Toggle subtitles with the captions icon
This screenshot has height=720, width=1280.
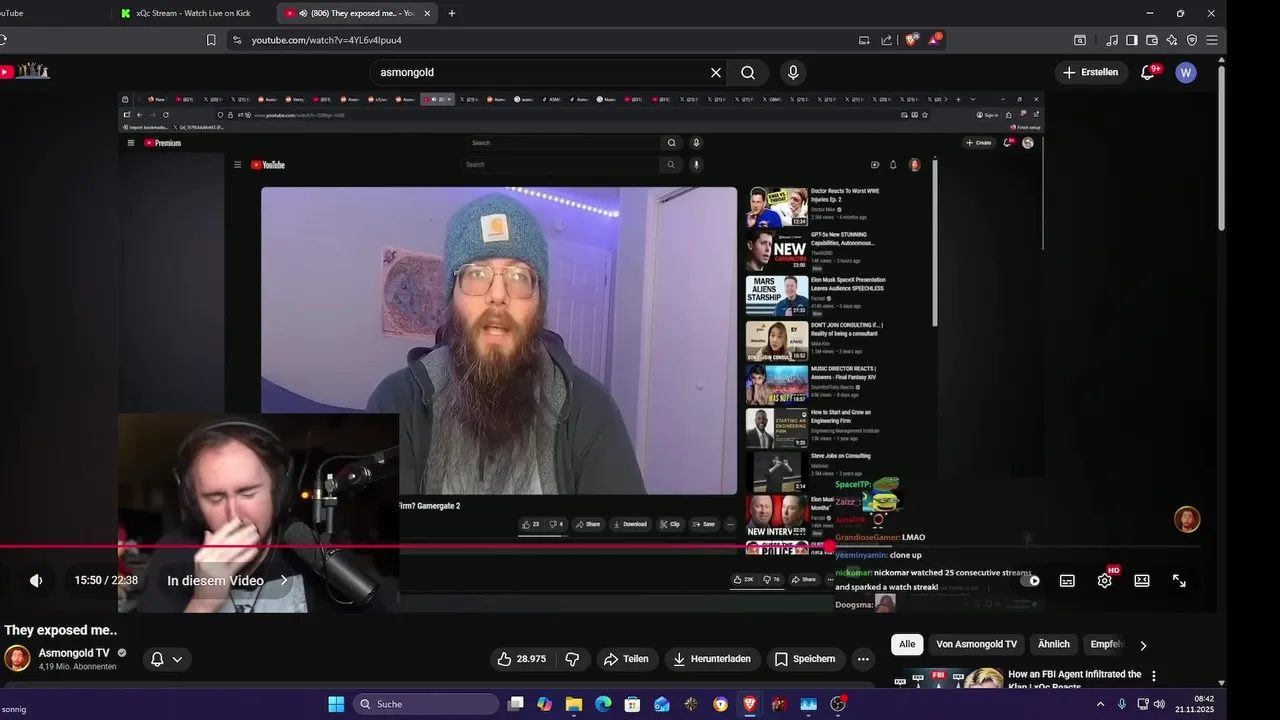1067,580
